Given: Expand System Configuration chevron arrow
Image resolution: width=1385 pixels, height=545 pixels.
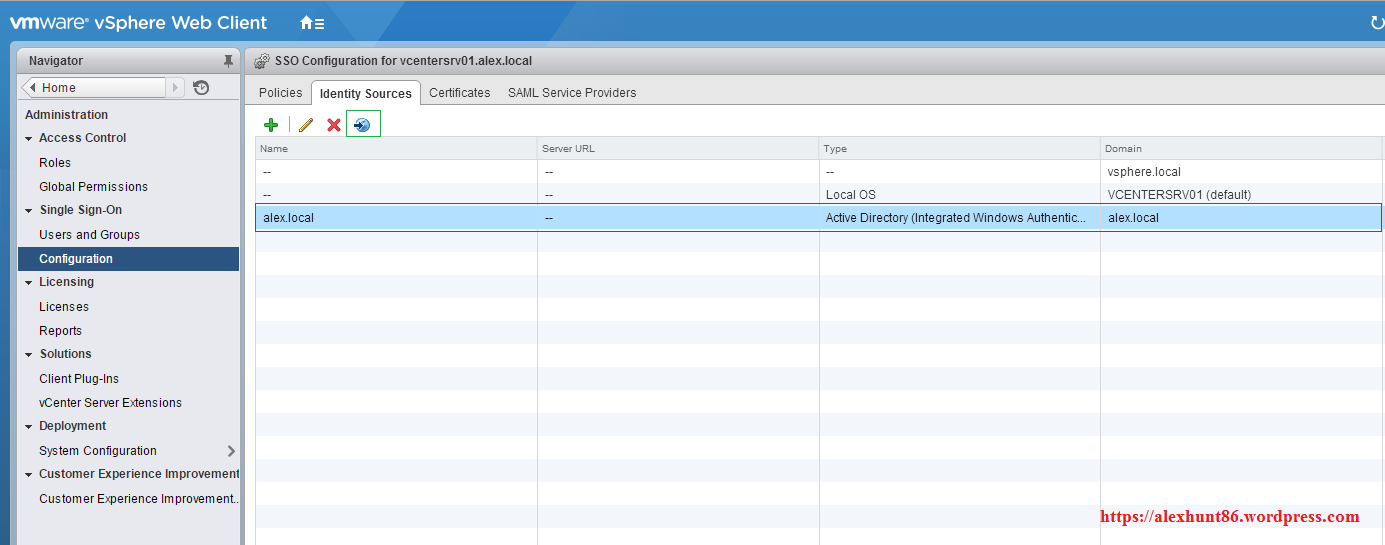Looking at the screenshot, I should click(231, 451).
